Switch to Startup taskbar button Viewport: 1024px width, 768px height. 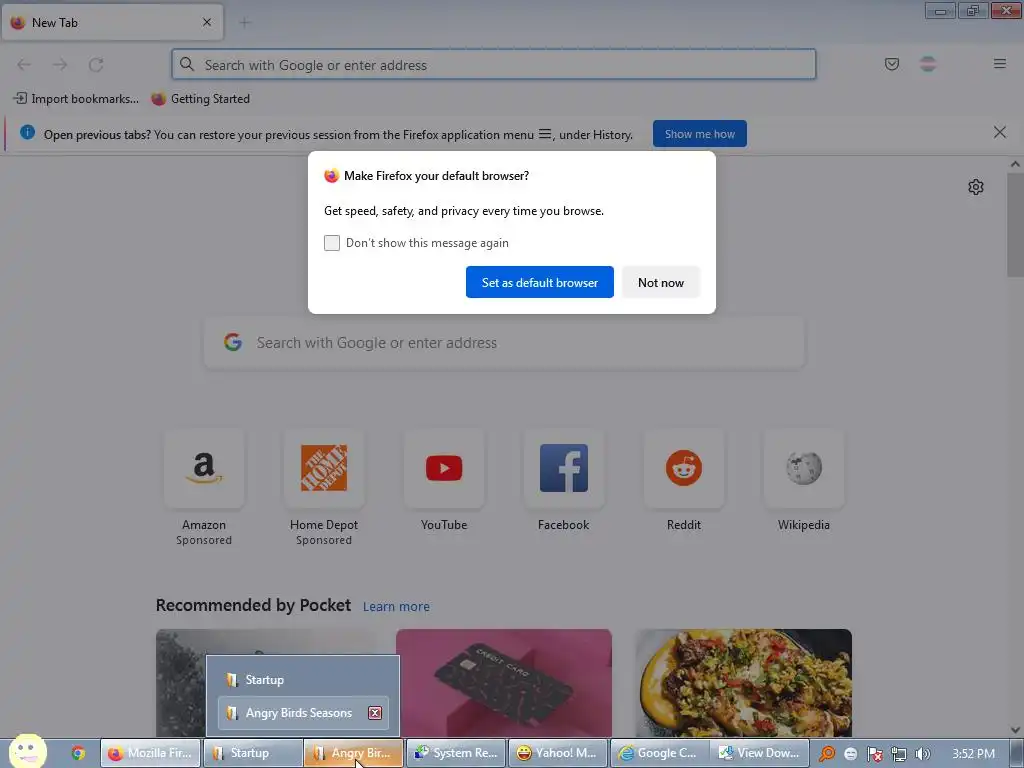click(x=253, y=753)
